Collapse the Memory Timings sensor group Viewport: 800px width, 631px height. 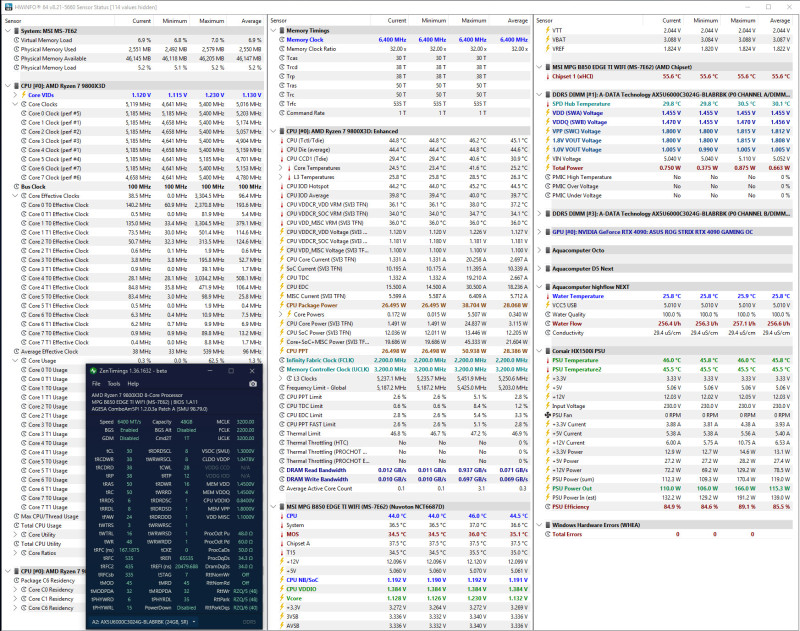273,31
